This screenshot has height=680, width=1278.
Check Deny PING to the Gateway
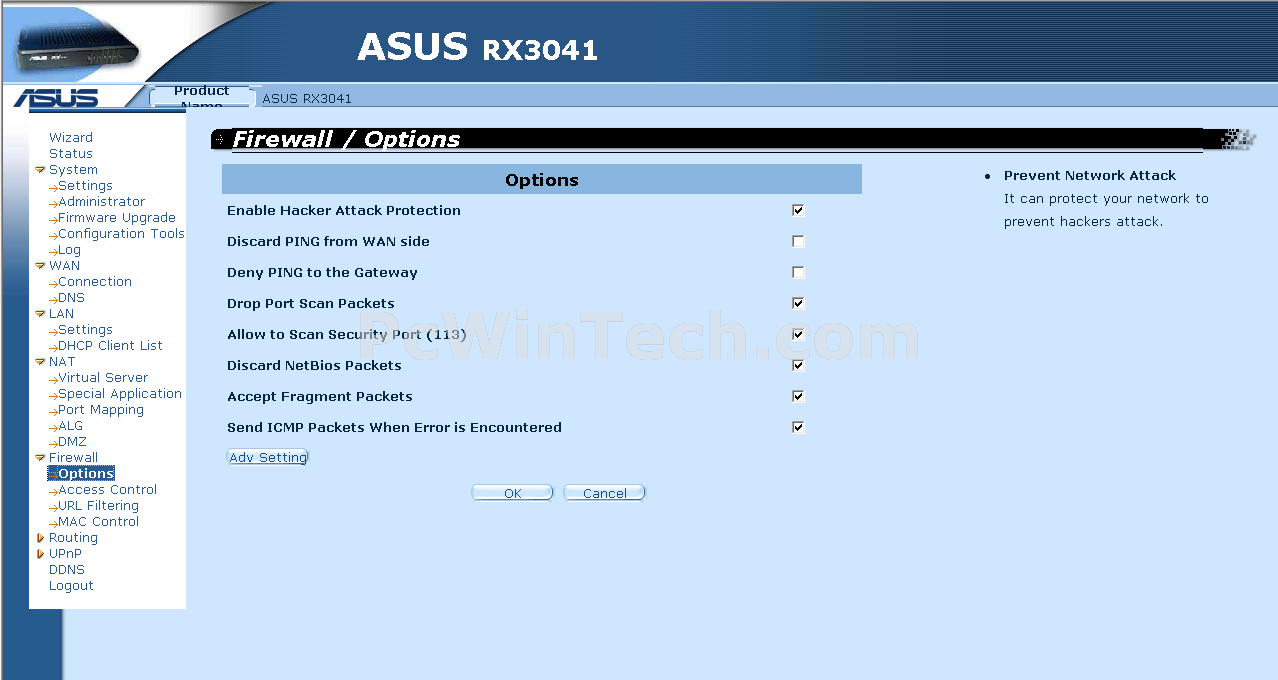[x=798, y=272]
